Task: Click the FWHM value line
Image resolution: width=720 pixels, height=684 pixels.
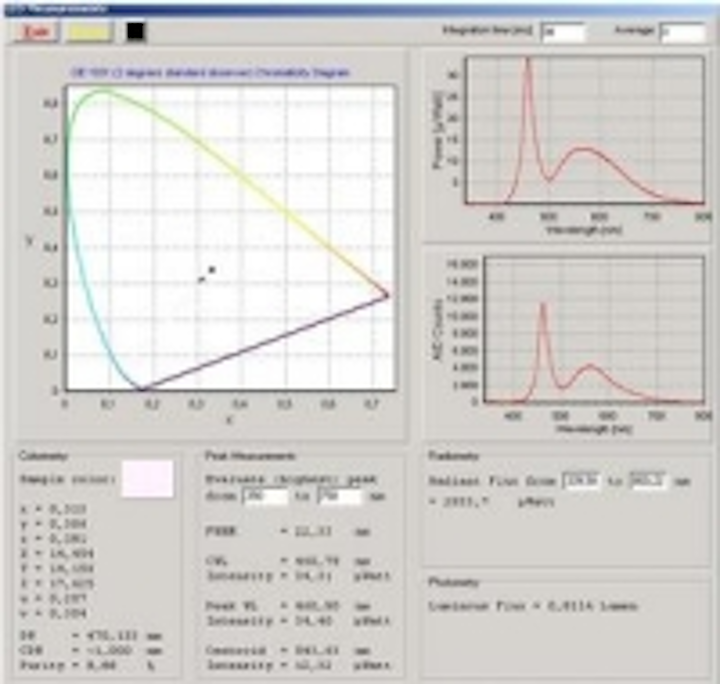Action: pyautogui.click(x=287, y=532)
